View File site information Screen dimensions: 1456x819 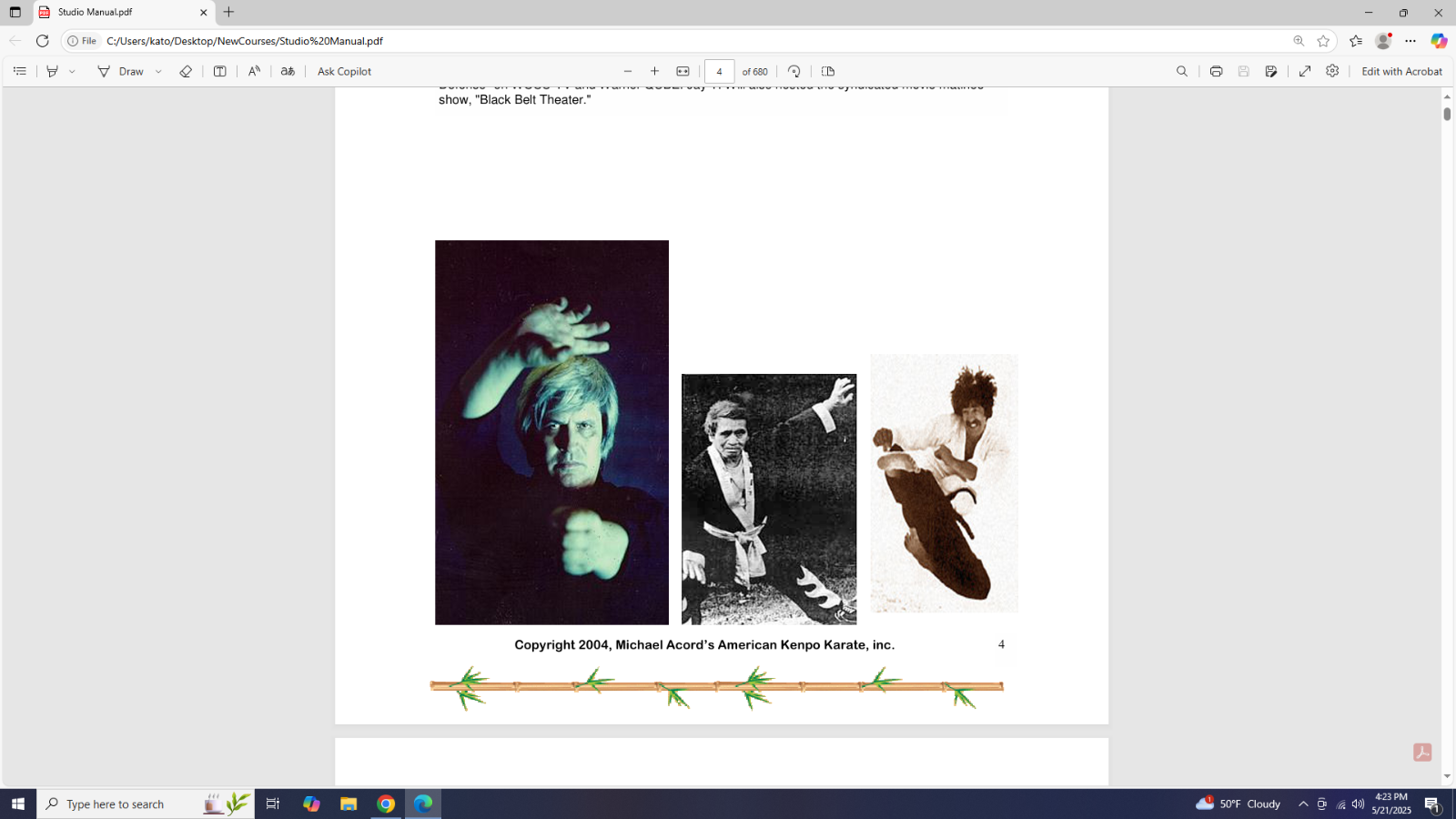click(82, 41)
